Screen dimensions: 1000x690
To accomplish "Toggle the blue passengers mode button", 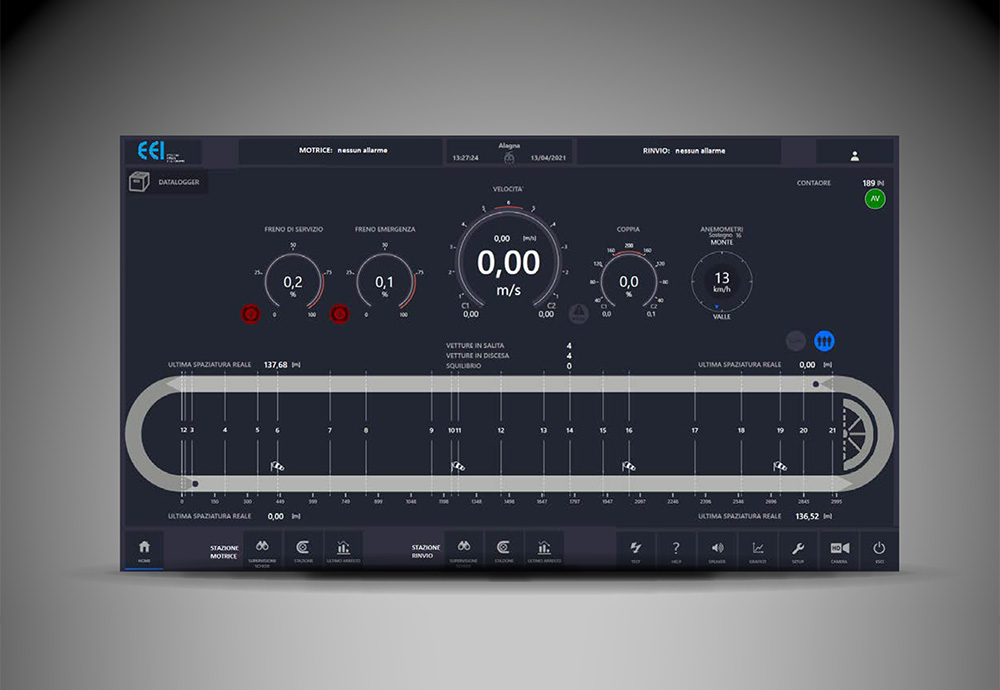I will (824, 341).
